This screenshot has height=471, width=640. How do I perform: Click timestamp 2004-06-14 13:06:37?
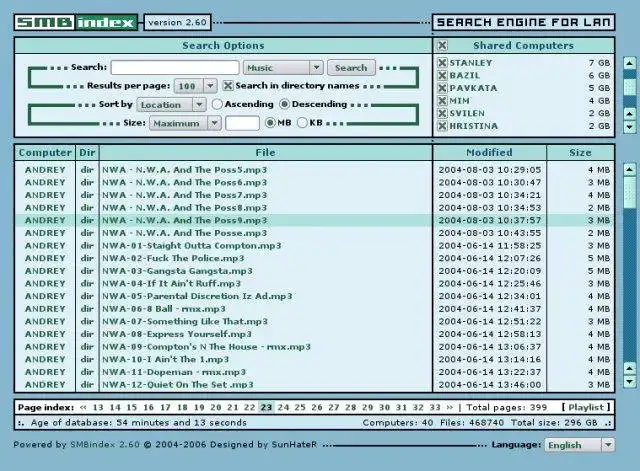tap(490, 347)
